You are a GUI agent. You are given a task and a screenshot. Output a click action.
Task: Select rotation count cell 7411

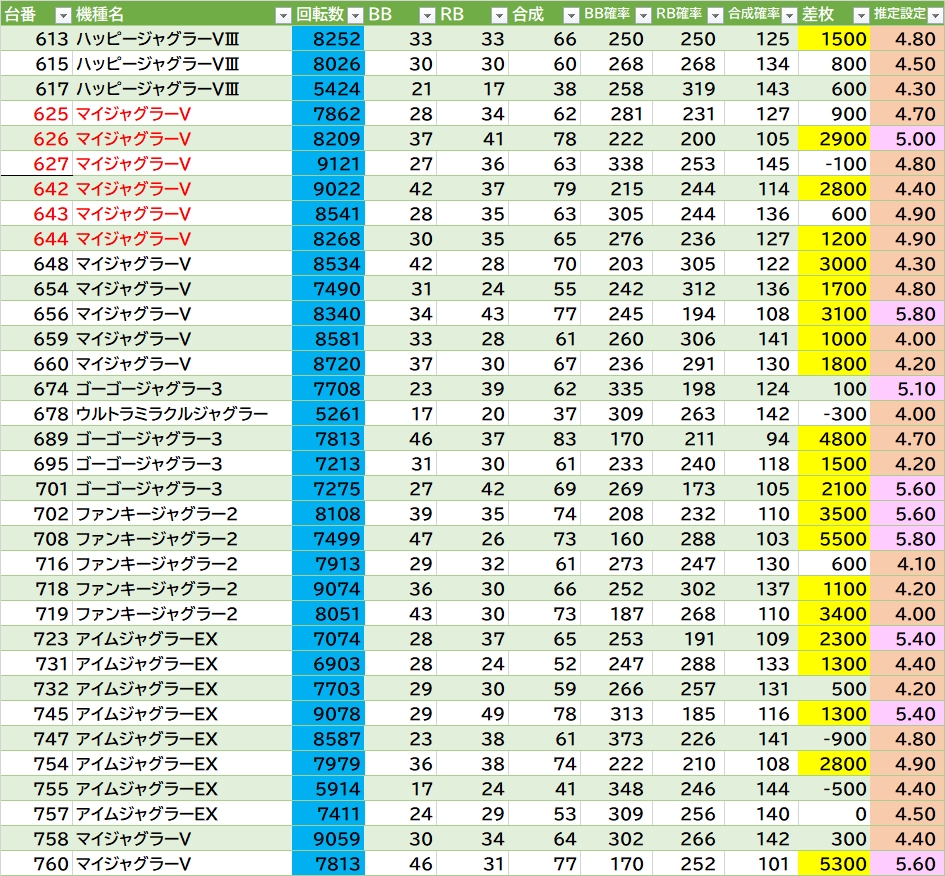pyautogui.click(x=328, y=814)
